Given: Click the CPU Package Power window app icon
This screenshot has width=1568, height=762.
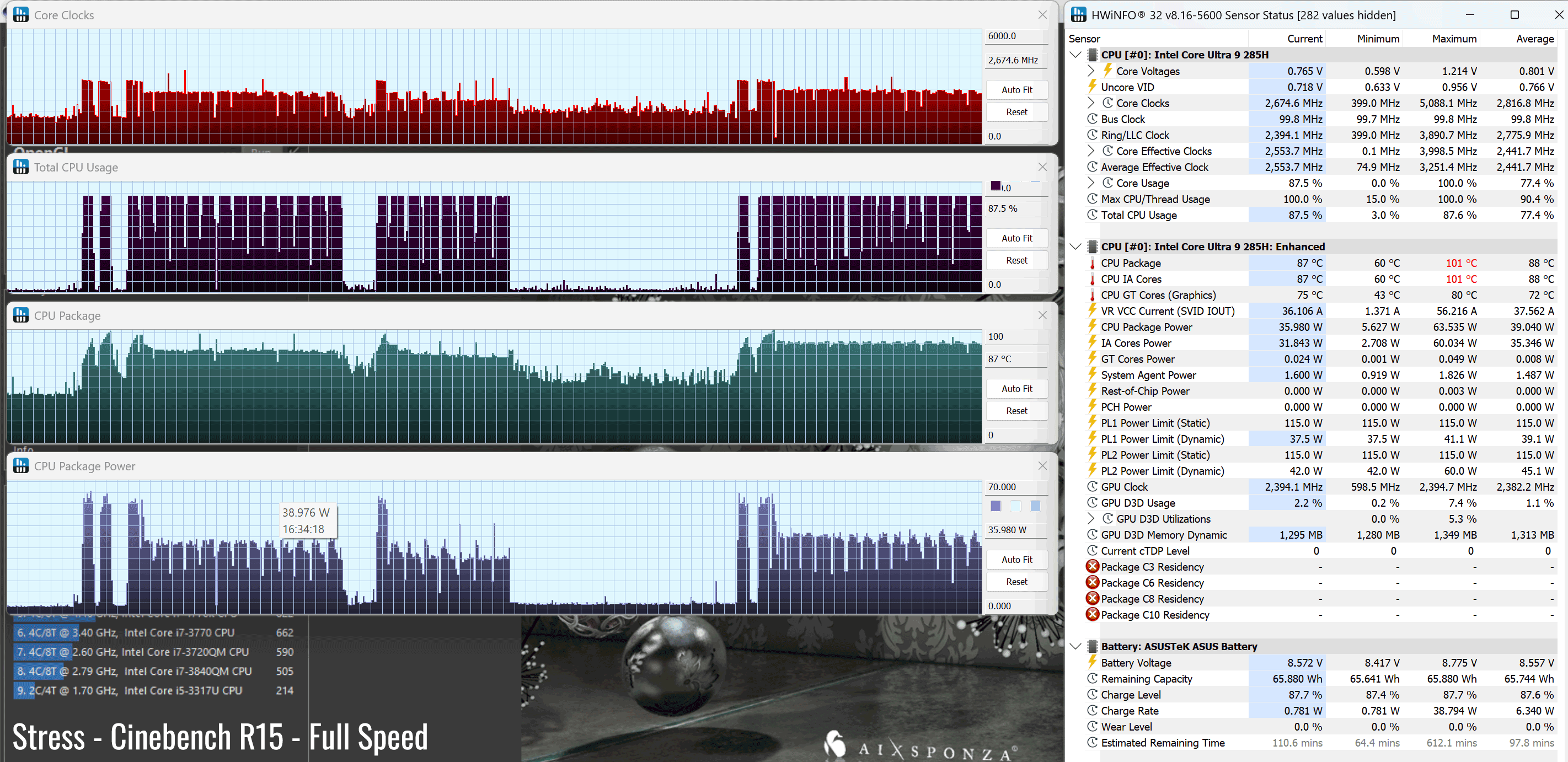Looking at the screenshot, I should tap(21, 465).
